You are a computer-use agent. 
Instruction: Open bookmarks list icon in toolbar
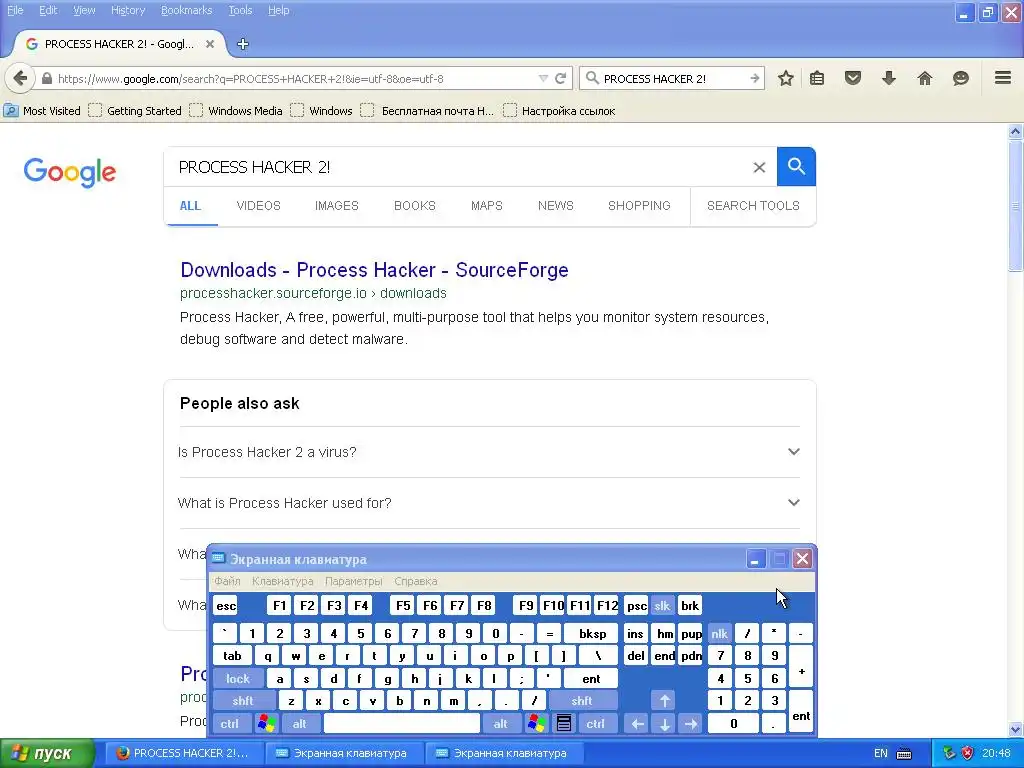pos(817,78)
